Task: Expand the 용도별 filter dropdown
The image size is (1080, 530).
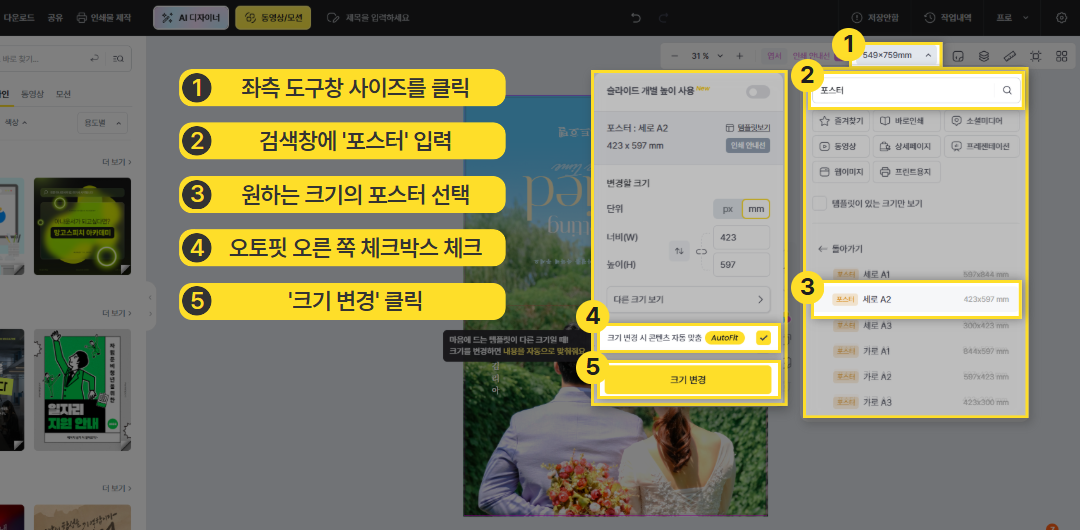Action: (103, 123)
